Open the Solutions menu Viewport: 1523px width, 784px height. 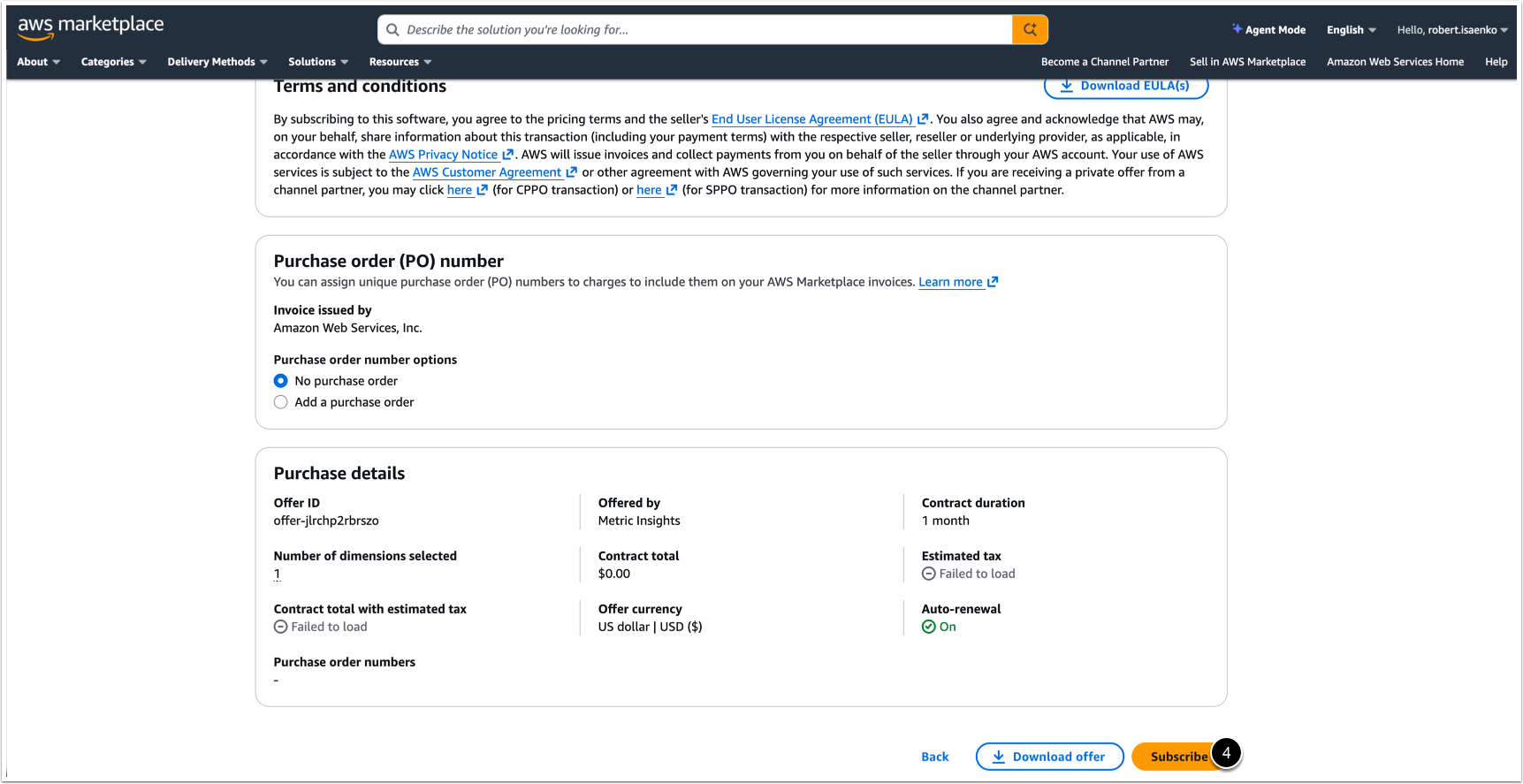click(317, 62)
